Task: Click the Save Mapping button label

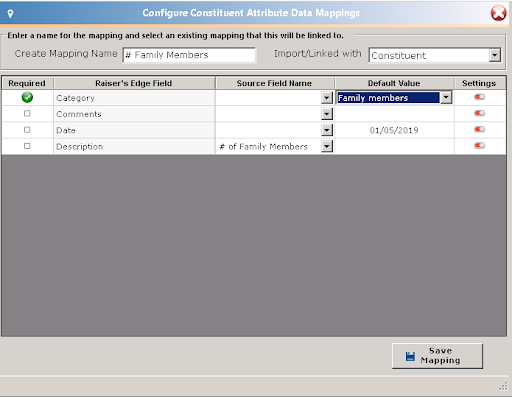Action: tap(440, 356)
